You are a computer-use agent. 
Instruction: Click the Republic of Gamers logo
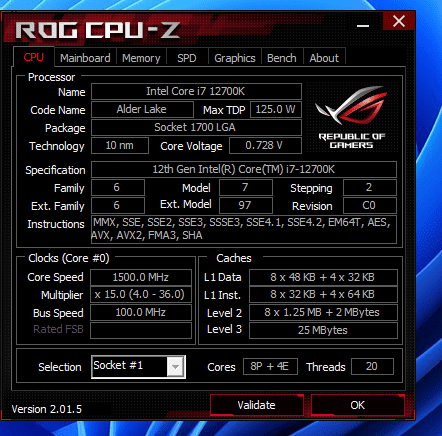pos(352,117)
